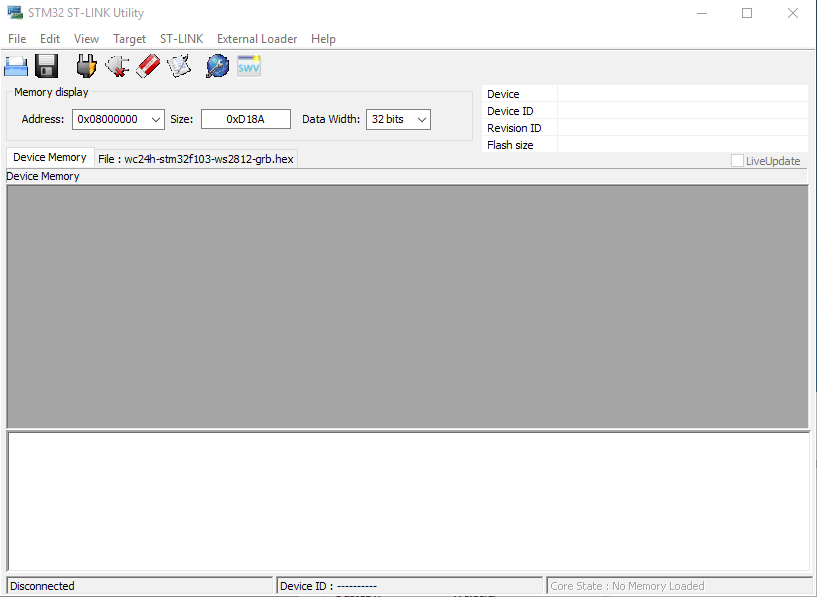Click the Size field showing 0xD18A

(x=246, y=119)
